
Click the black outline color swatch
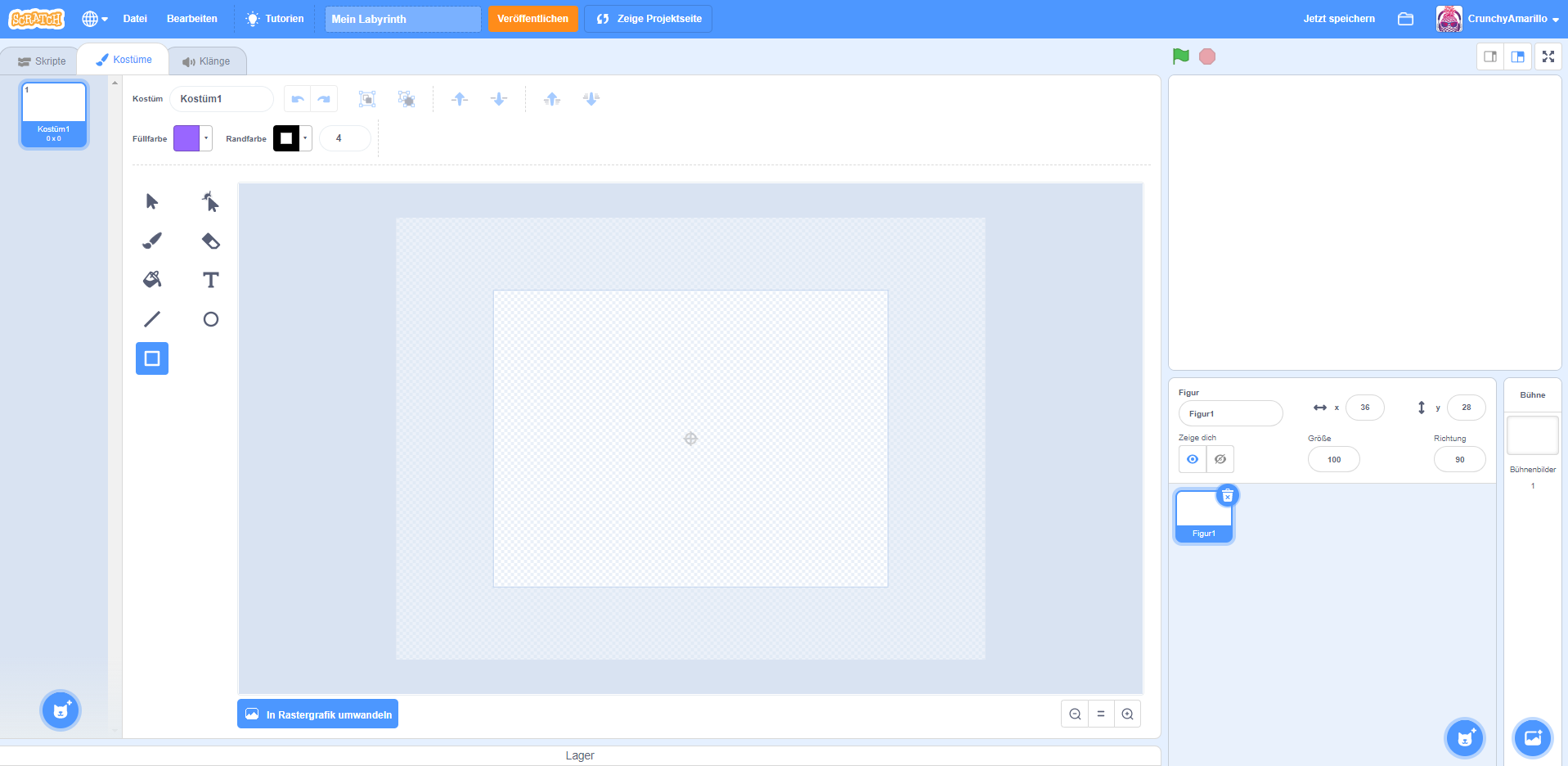tap(286, 138)
